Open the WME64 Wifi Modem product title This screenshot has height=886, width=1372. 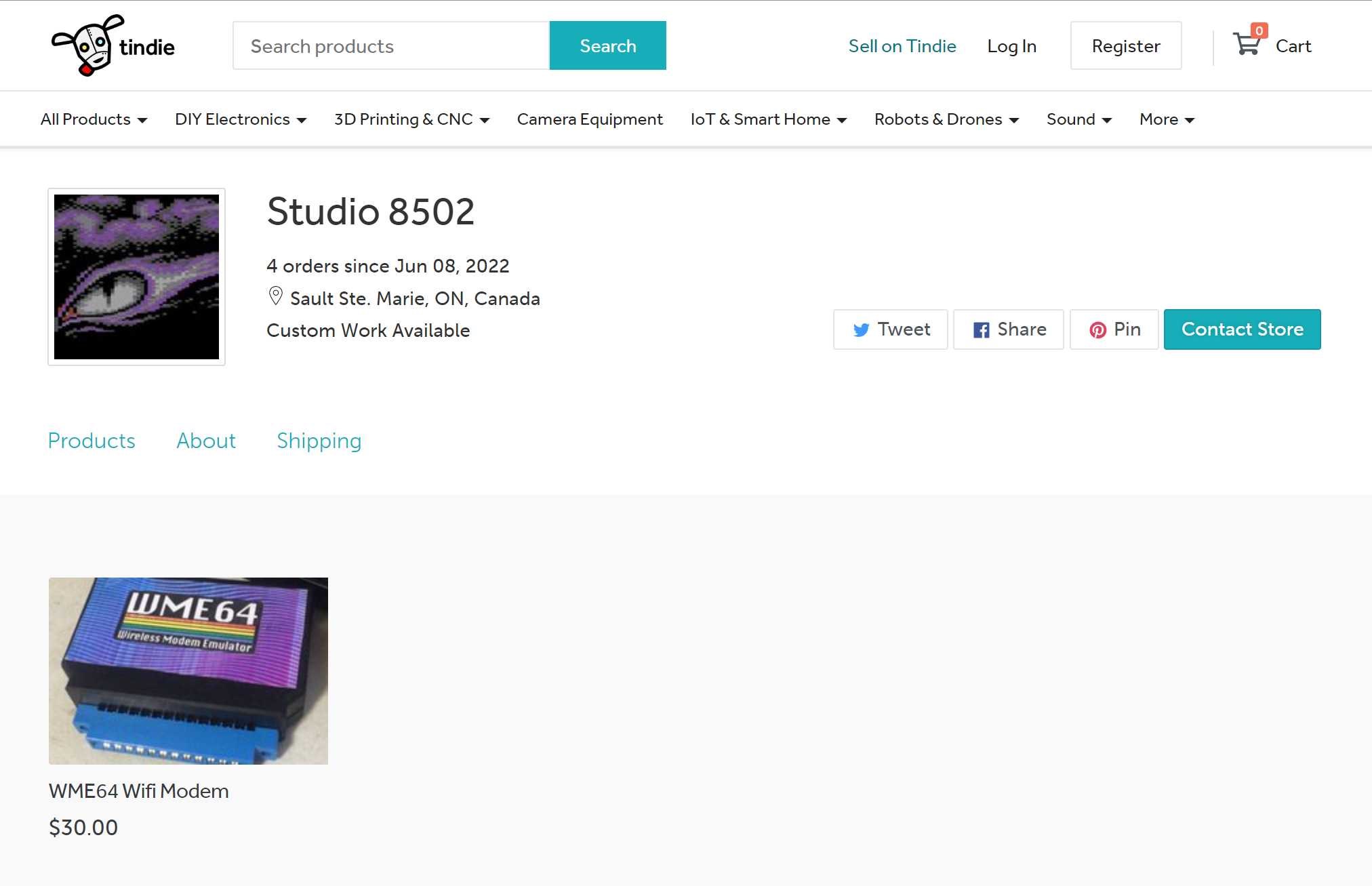pyautogui.click(x=139, y=791)
